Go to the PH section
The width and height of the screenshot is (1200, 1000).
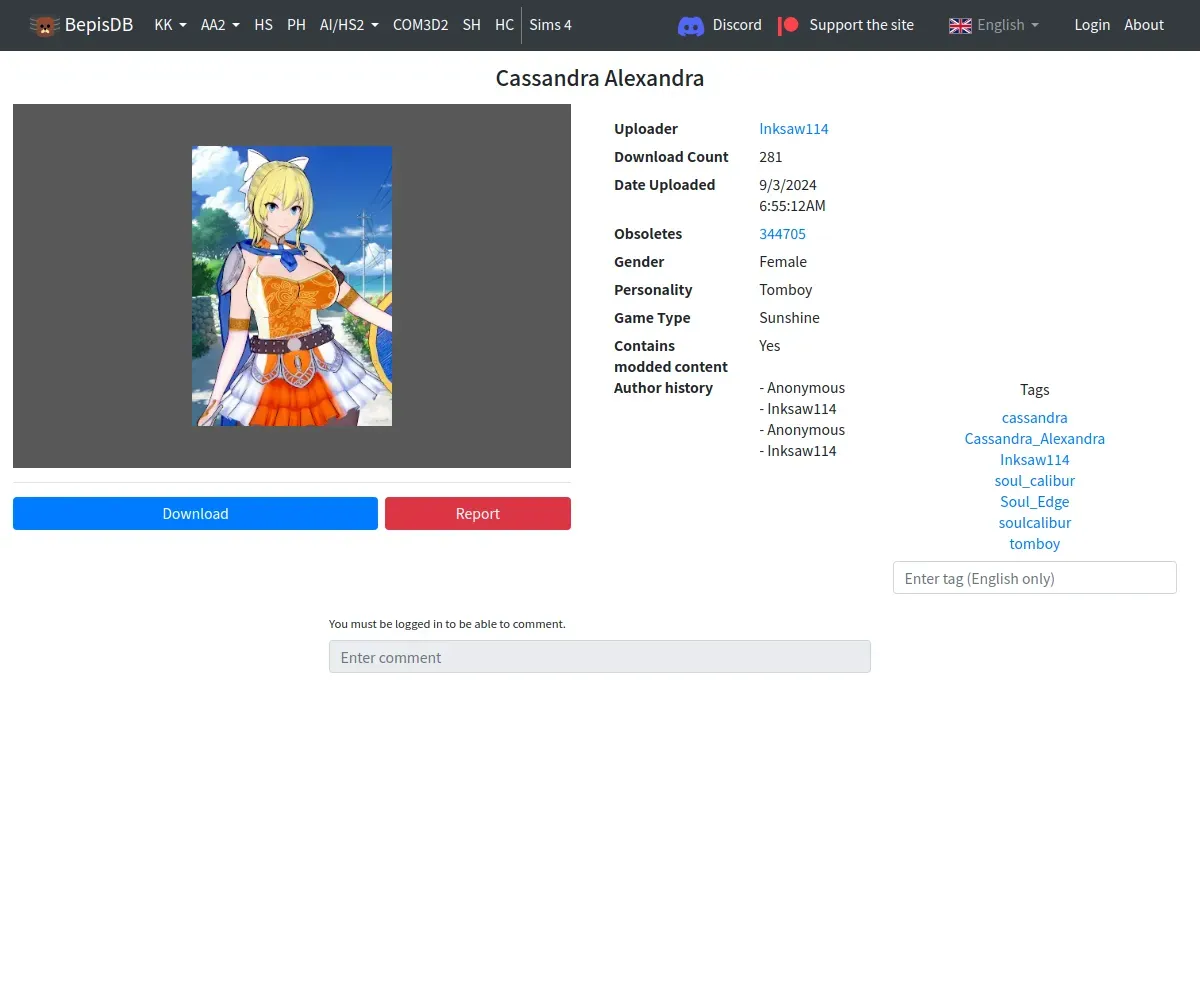click(x=296, y=25)
